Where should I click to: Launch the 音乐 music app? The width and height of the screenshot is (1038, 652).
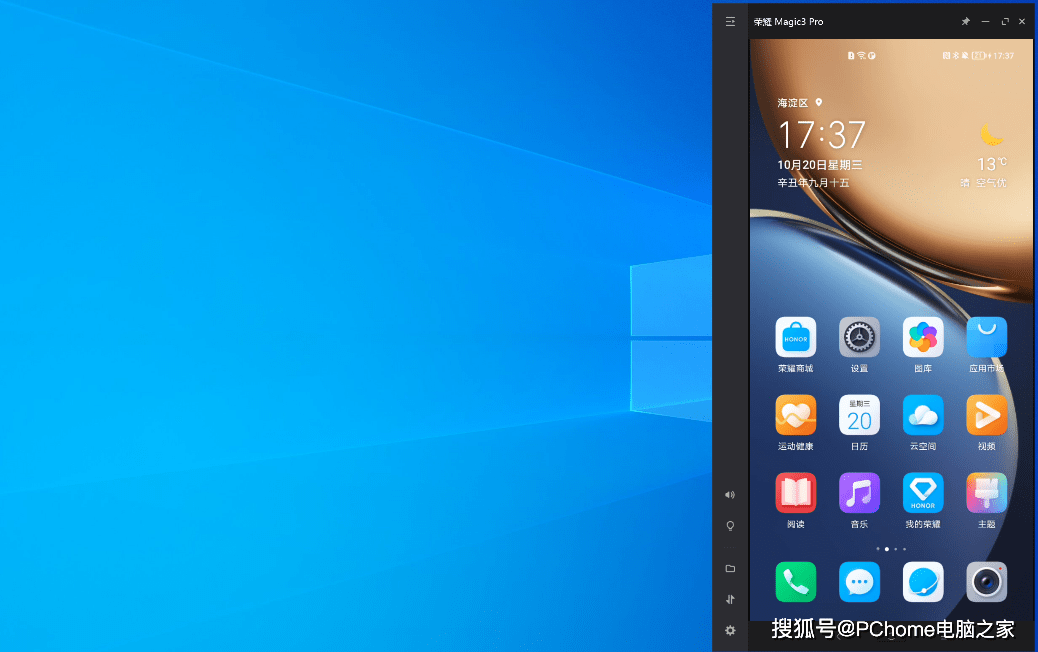859,493
